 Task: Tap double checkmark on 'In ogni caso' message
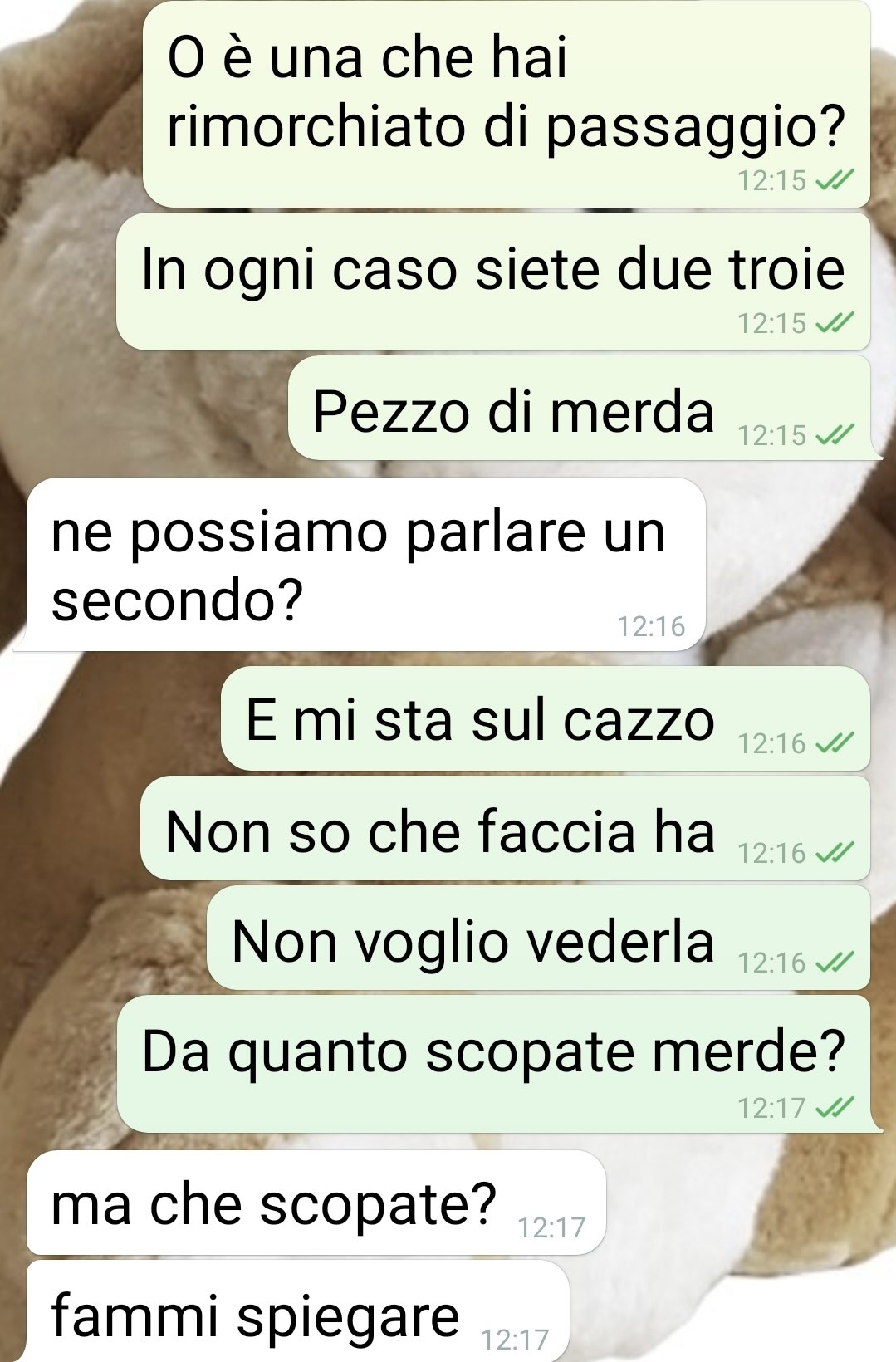[x=835, y=323]
